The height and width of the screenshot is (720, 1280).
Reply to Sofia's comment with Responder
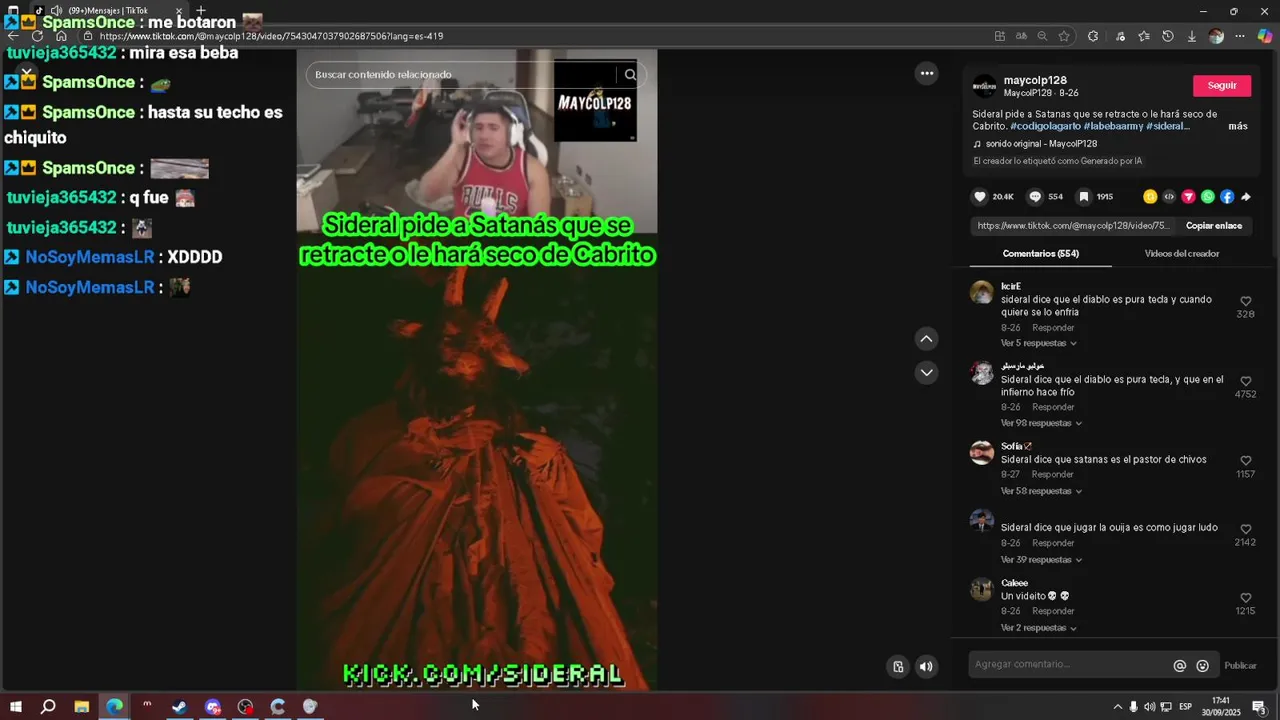(1053, 475)
